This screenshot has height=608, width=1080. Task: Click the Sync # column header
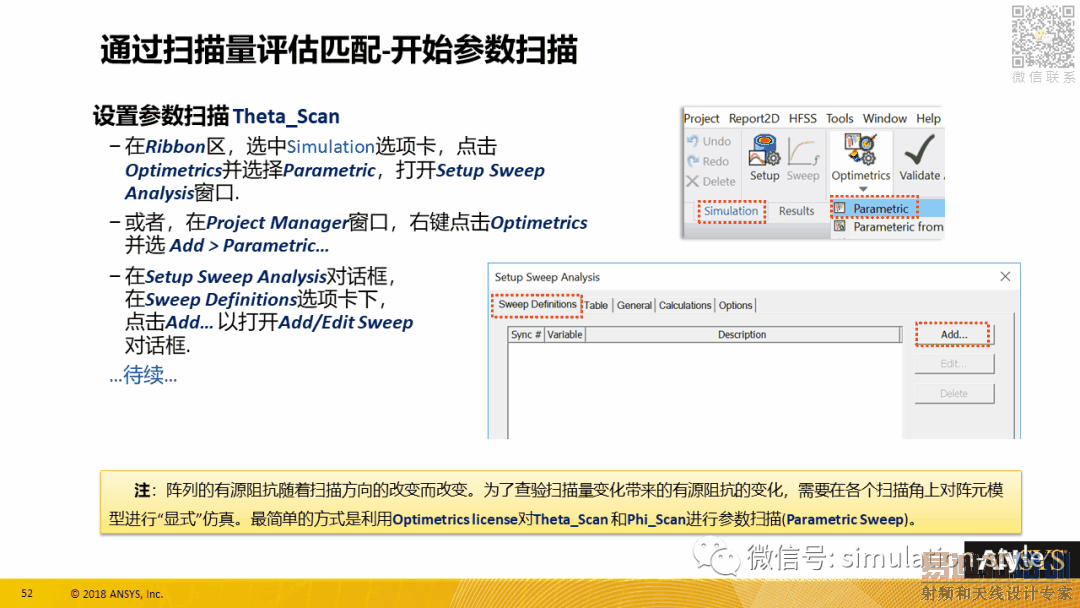point(526,335)
